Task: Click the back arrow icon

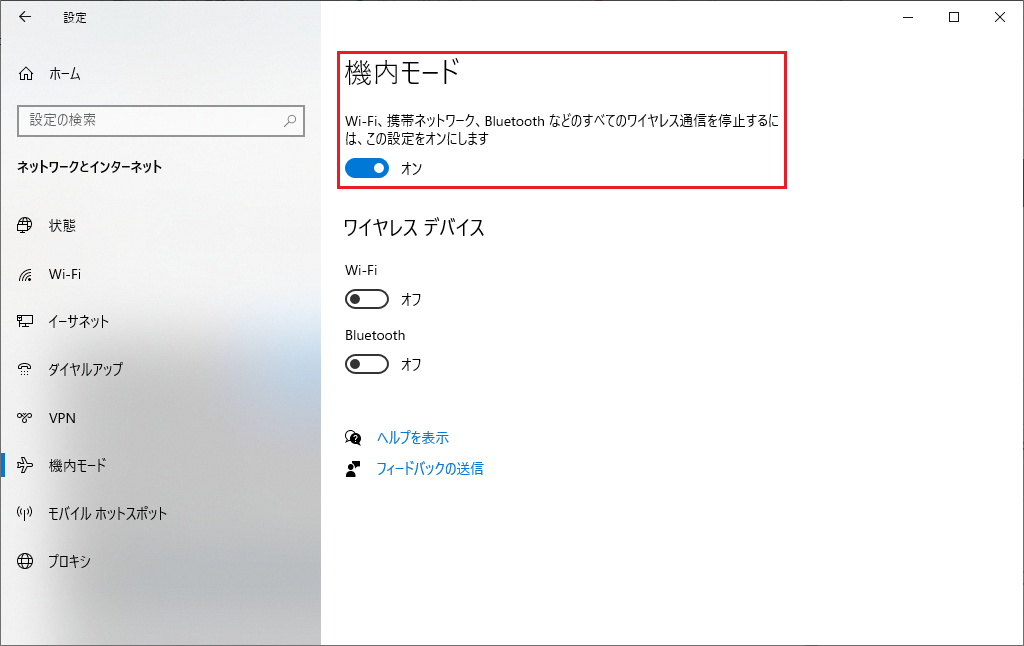Action: pyautogui.click(x=25, y=17)
